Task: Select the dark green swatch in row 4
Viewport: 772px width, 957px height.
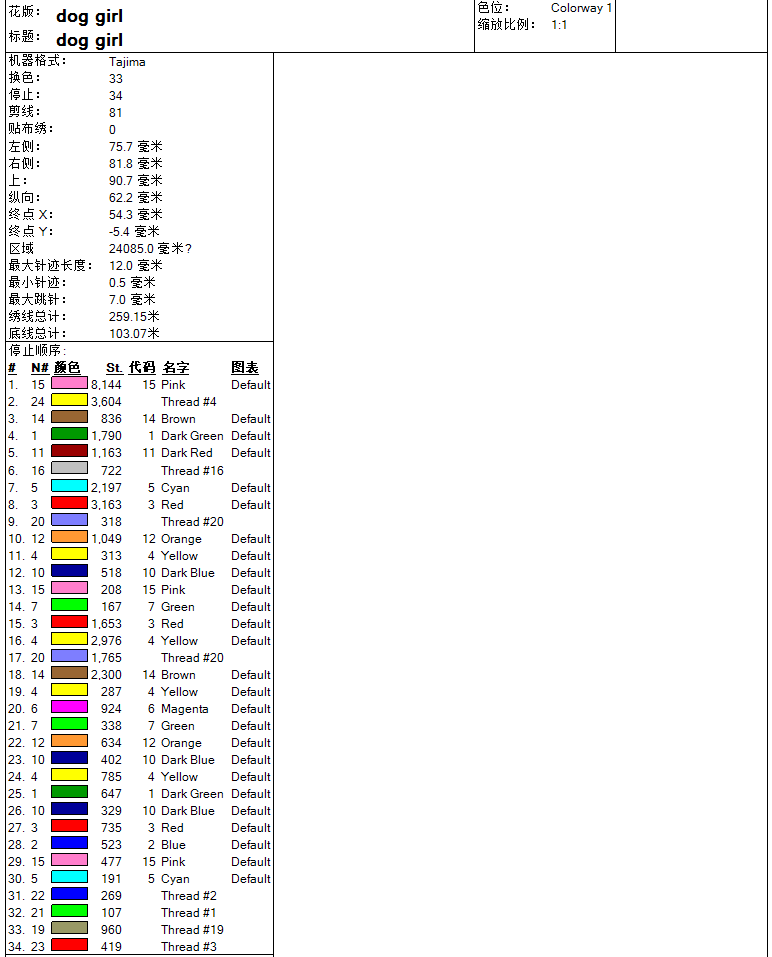Action: pyautogui.click(x=69, y=435)
